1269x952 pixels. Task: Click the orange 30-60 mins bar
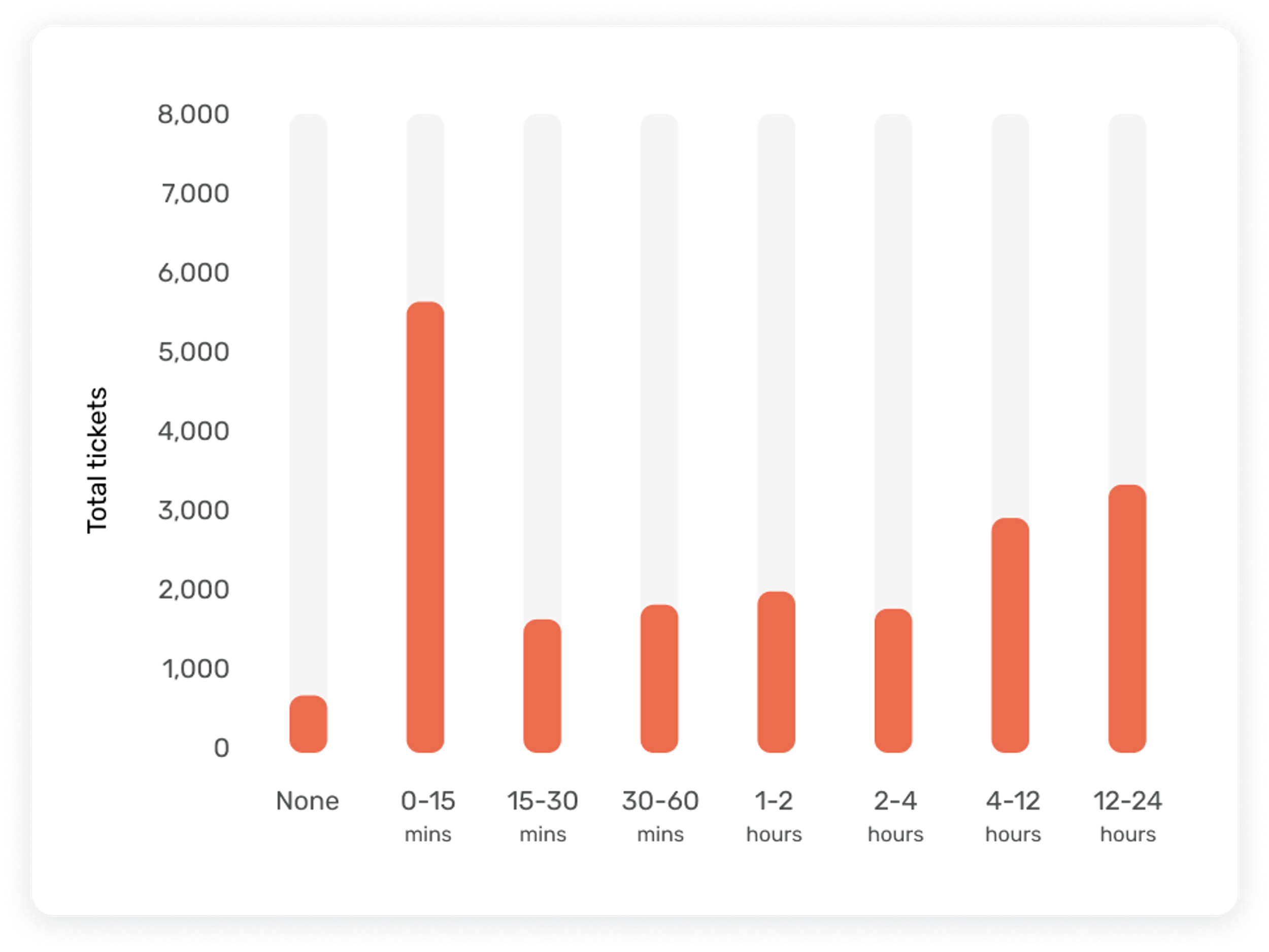pyautogui.click(x=659, y=678)
